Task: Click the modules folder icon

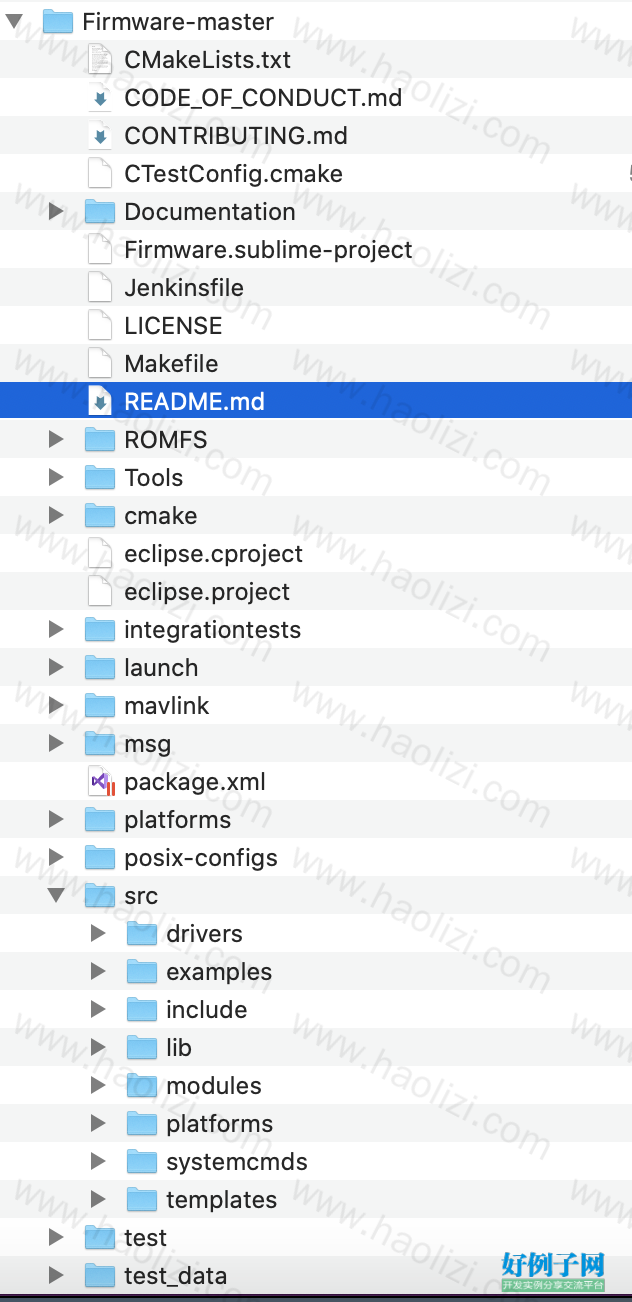Action: coord(142,1086)
